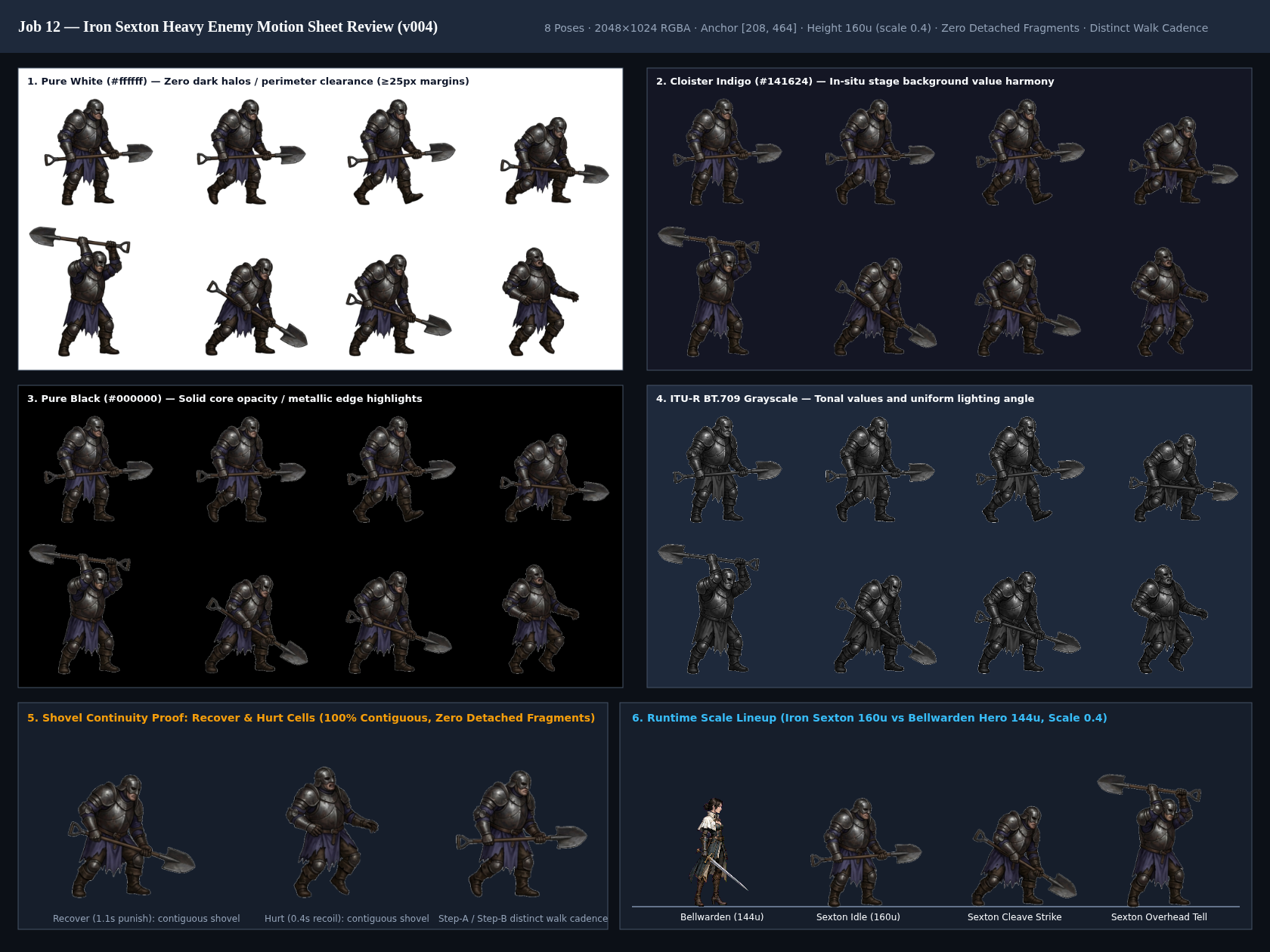Select the "2. Cloister Indigo (#141624)" panel heading
1270x952 pixels.
(x=855, y=81)
